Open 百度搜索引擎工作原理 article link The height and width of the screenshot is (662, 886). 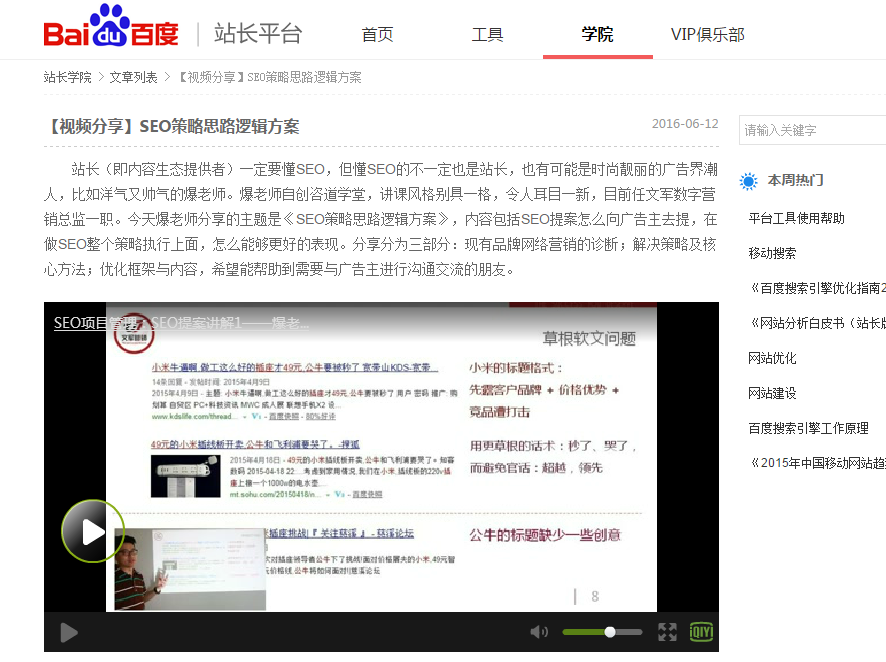click(808, 428)
